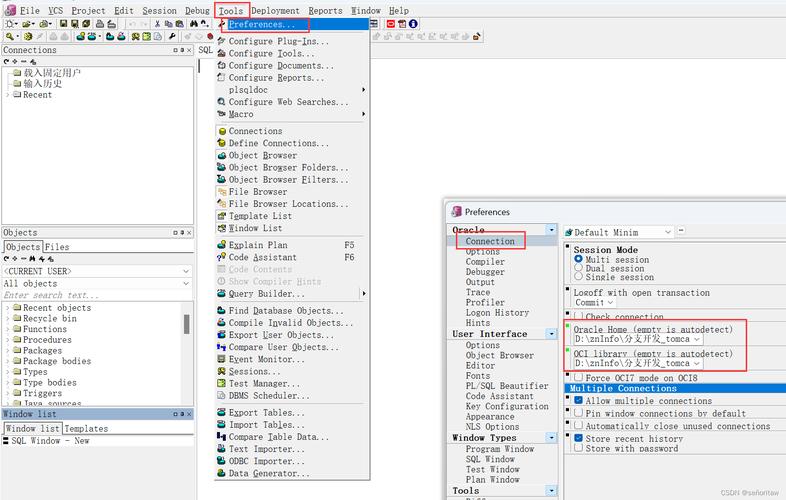Click the refresh icon in Objects panel
Image resolution: width=786 pixels, height=500 pixels.
tap(6, 259)
